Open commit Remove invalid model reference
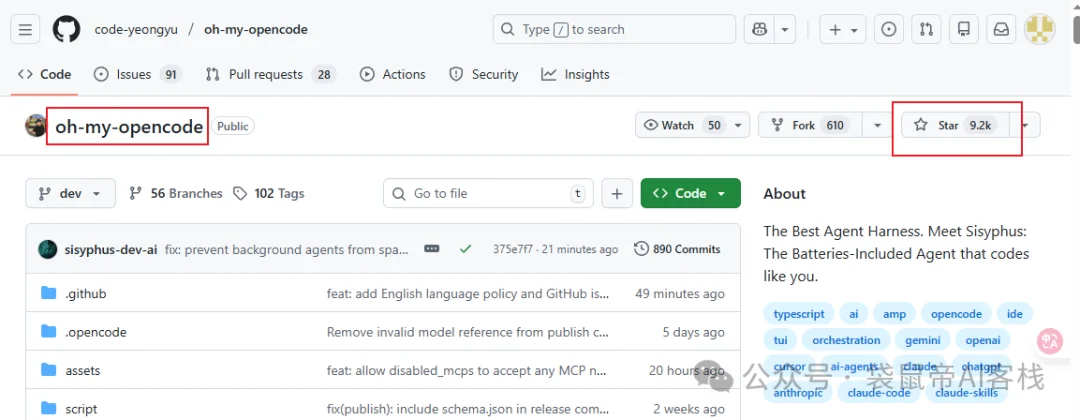Screen dimensions: 1080x420 pos(468,333)
